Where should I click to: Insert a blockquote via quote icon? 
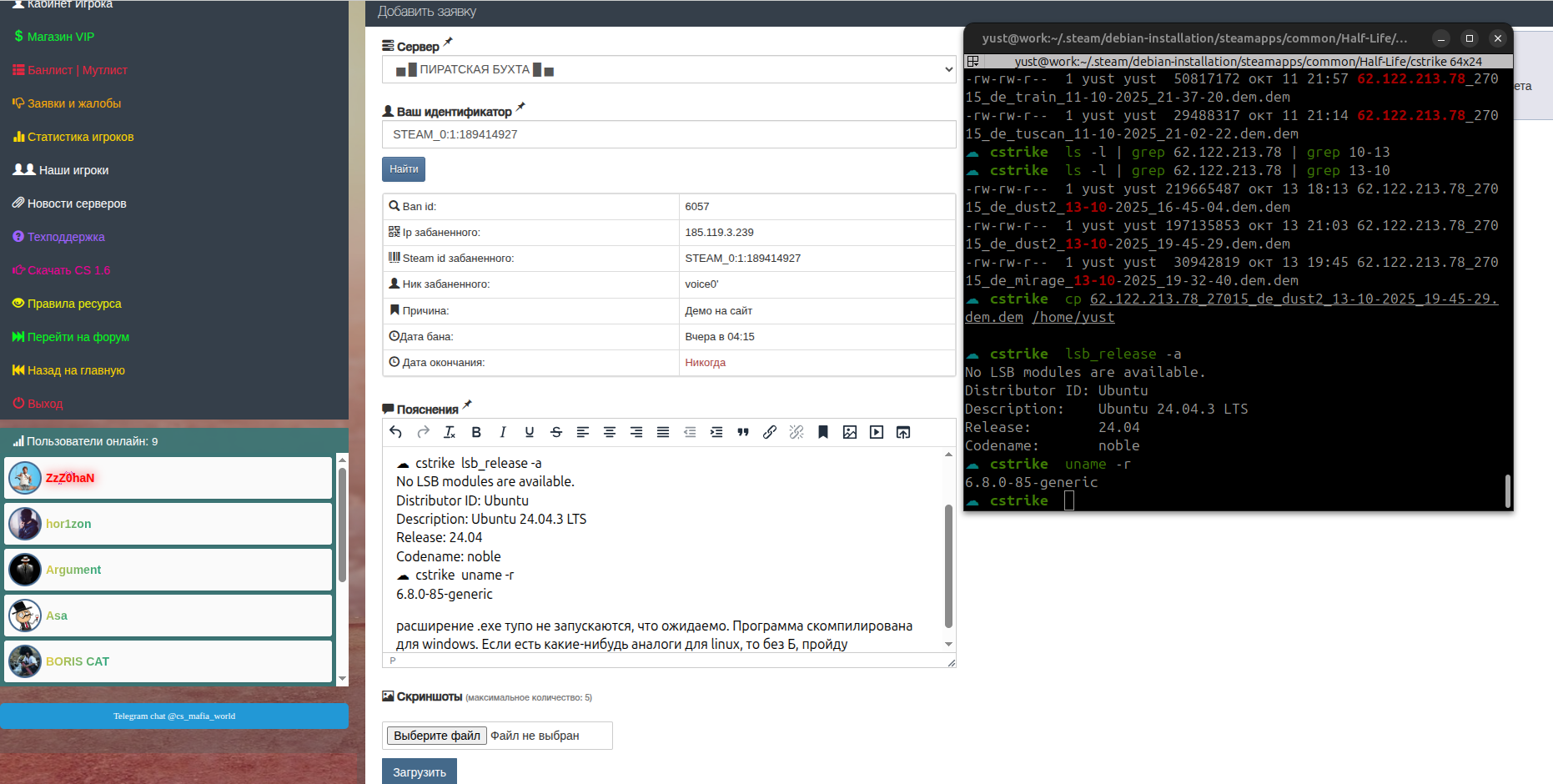click(743, 432)
